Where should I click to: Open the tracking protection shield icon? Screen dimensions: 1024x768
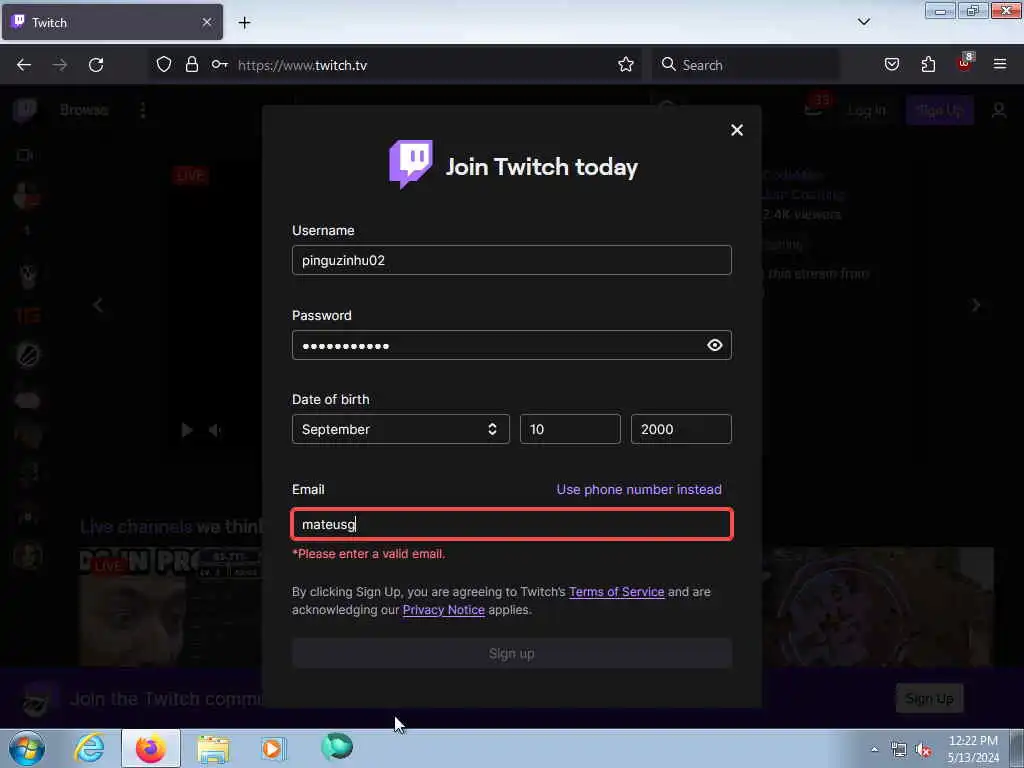click(x=164, y=65)
